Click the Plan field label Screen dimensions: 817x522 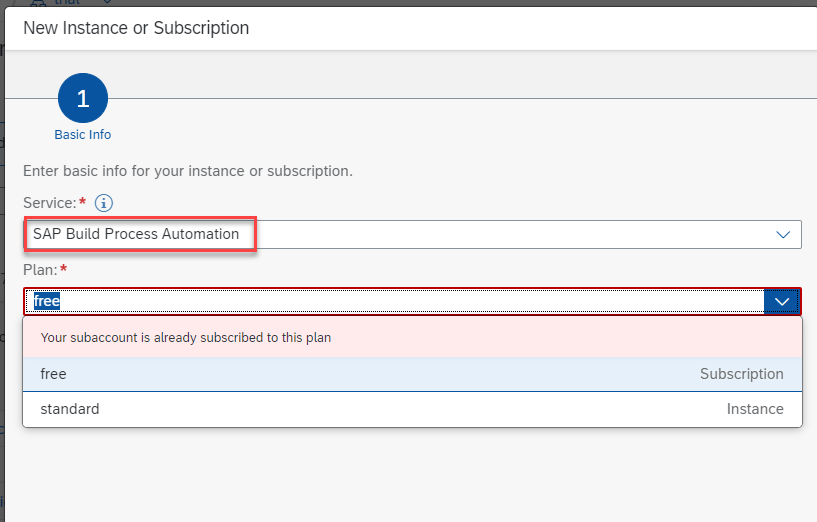pyautogui.click(x=40, y=270)
